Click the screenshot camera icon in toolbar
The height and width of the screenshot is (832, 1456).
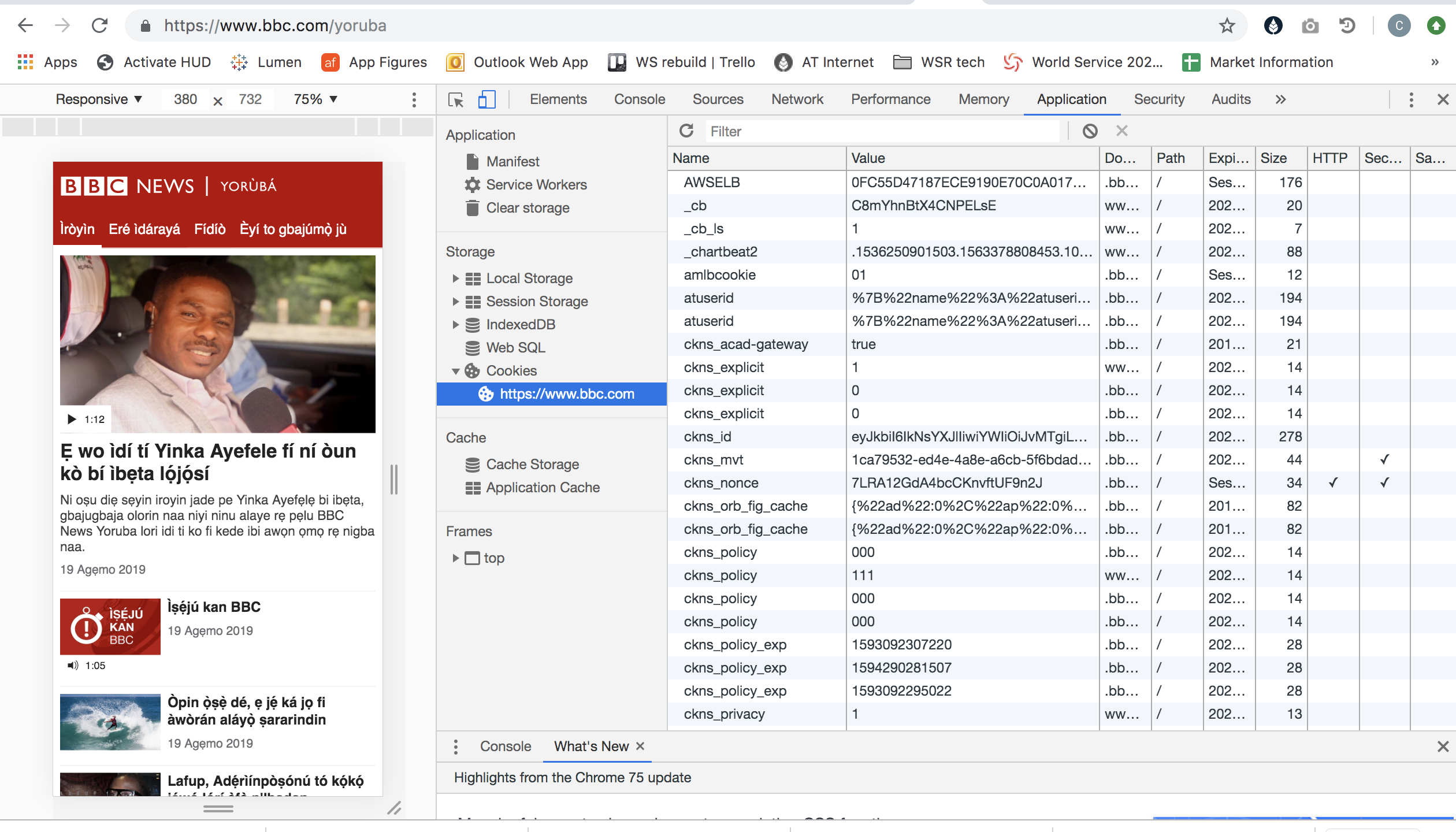pos(1309,25)
